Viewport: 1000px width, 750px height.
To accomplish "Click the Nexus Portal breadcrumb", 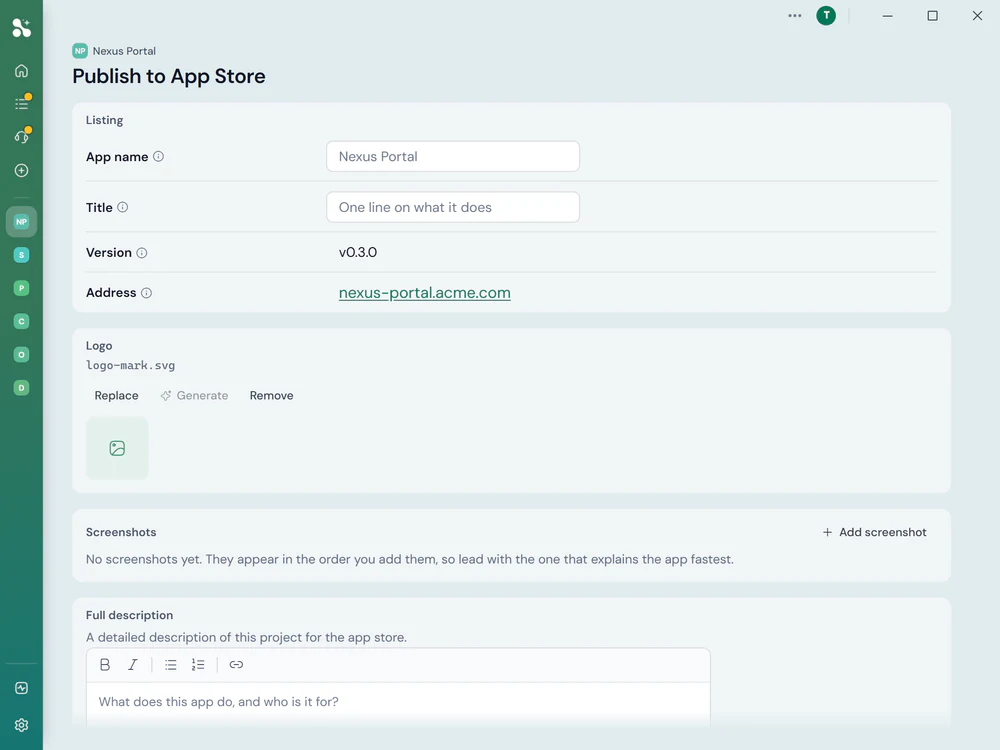I will [124, 51].
